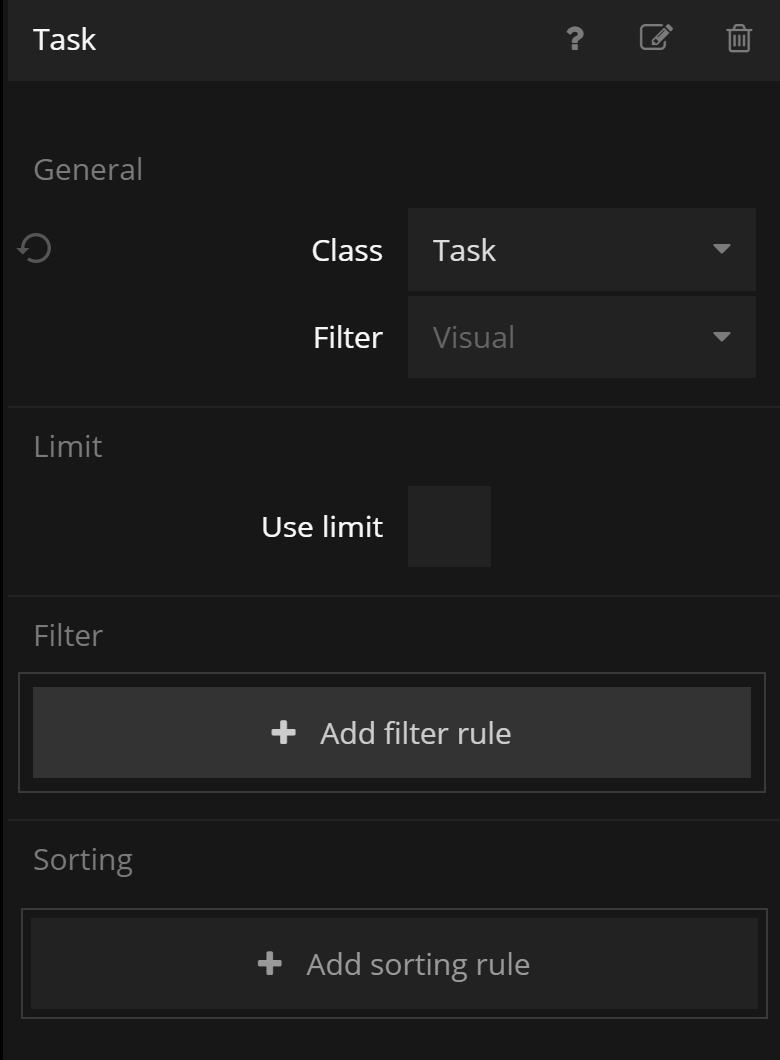Open the Class dropdown showing Task

(x=582, y=249)
